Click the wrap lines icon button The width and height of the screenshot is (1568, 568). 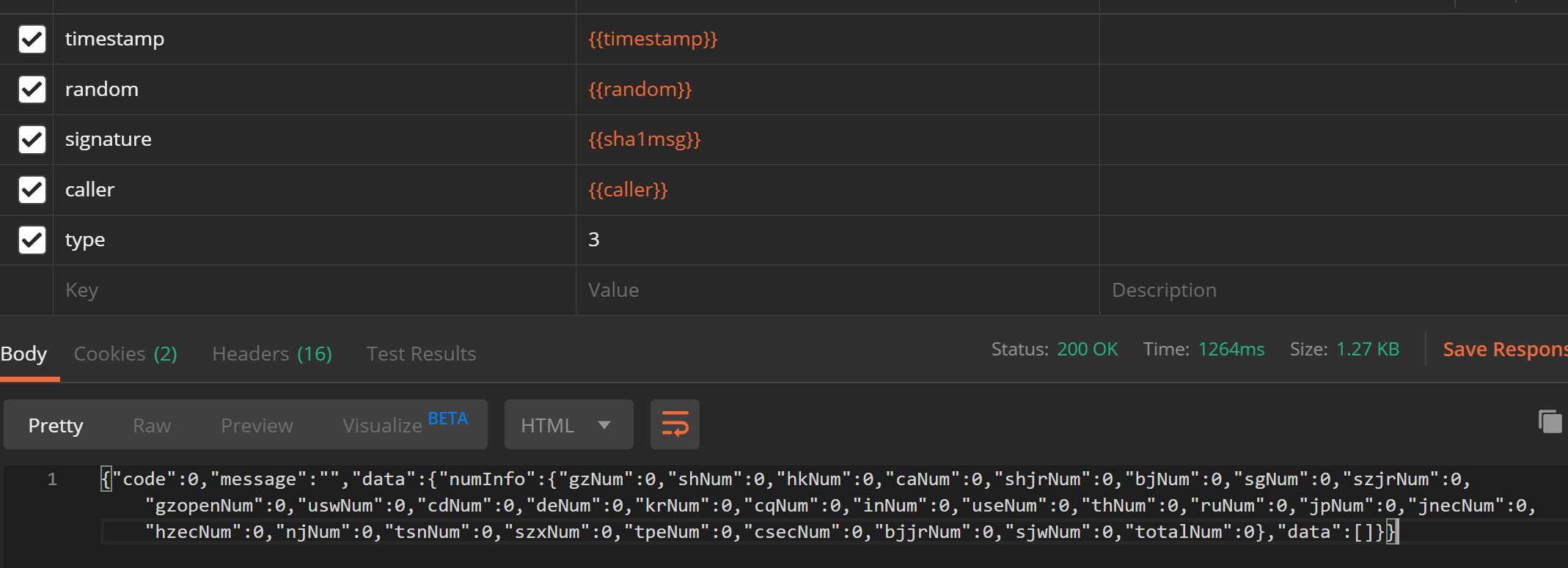click(x=675, y=424)
